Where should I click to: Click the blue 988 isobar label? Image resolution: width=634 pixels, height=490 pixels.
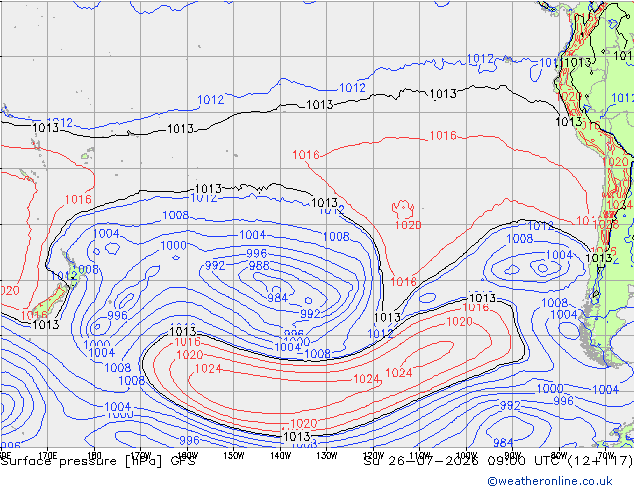click(x=259, y=266)
